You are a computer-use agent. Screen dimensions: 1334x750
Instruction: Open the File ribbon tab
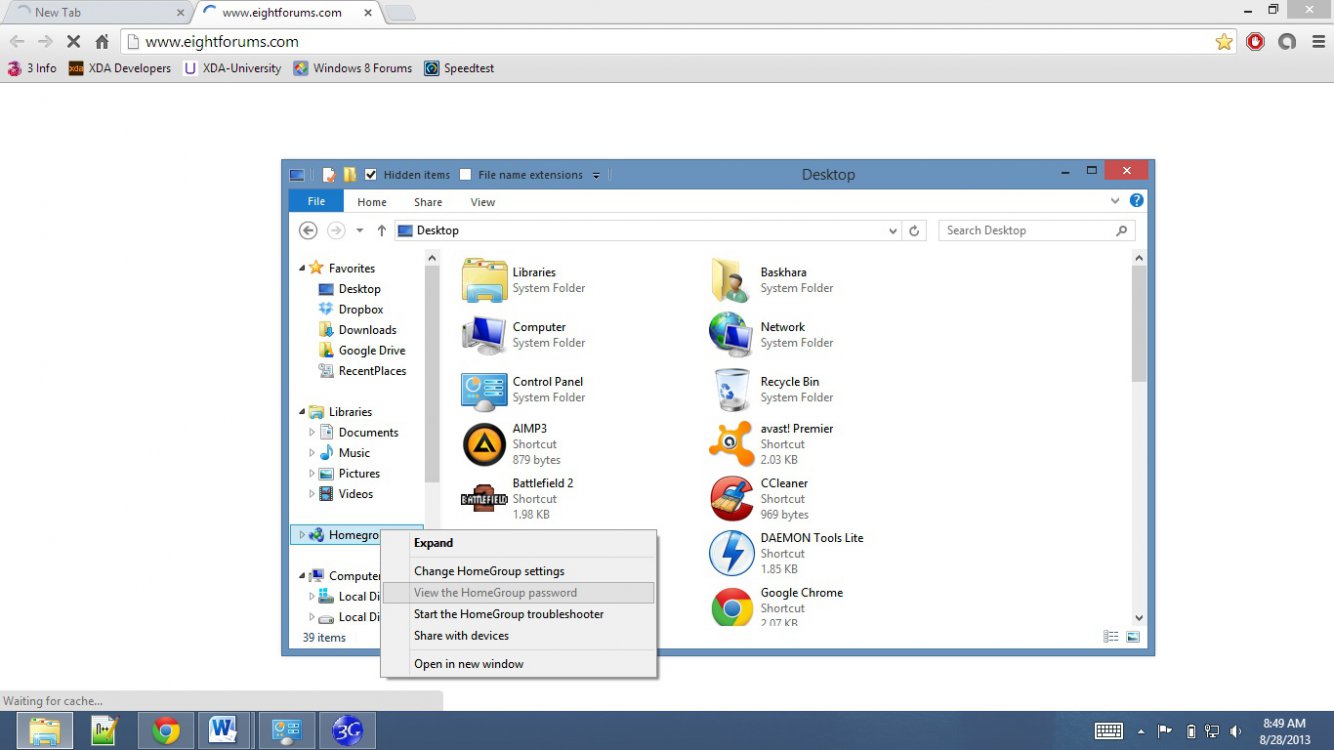click(x=316, y=201)
